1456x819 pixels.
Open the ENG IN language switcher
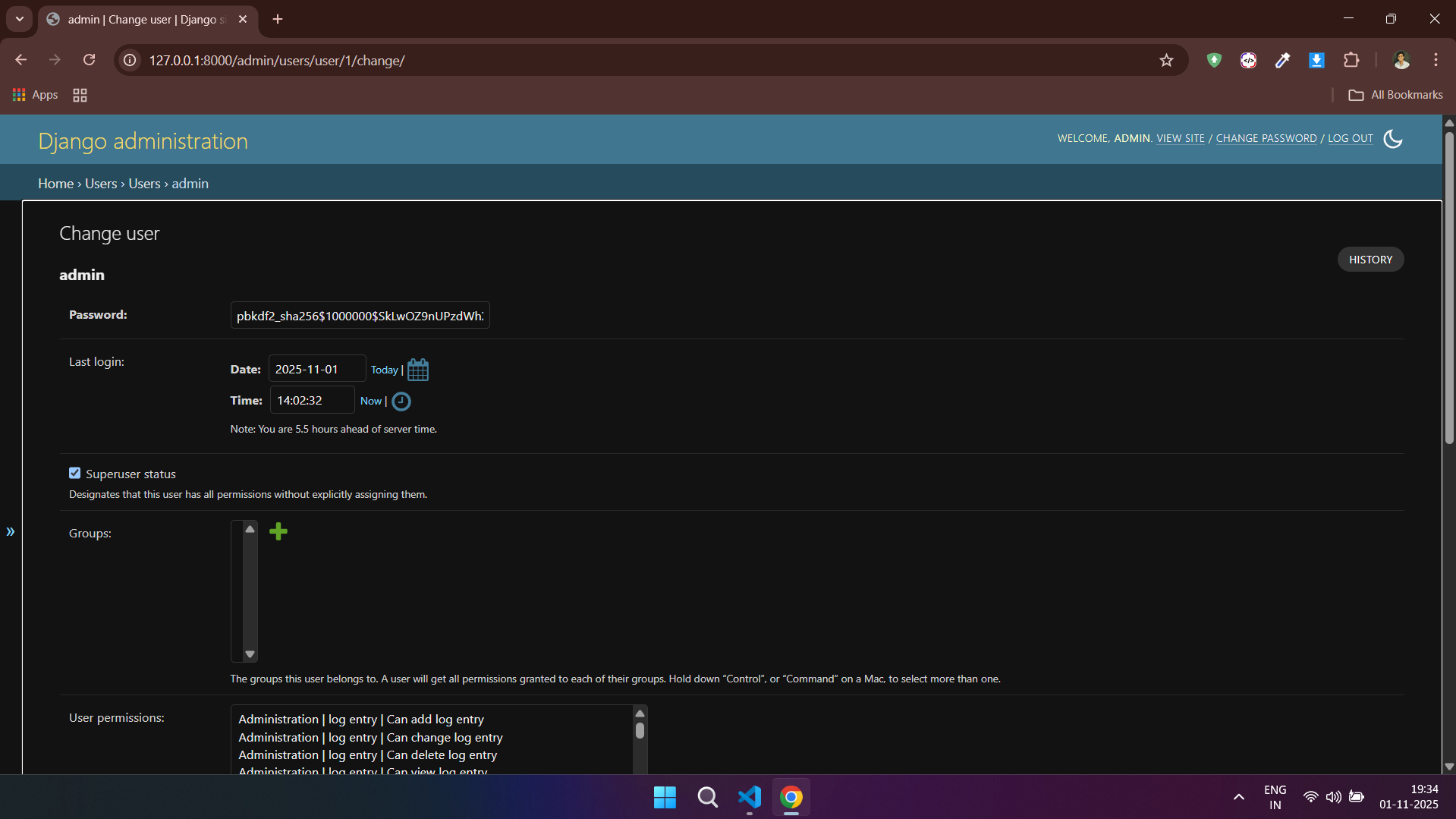click(x=1275, y=797)
